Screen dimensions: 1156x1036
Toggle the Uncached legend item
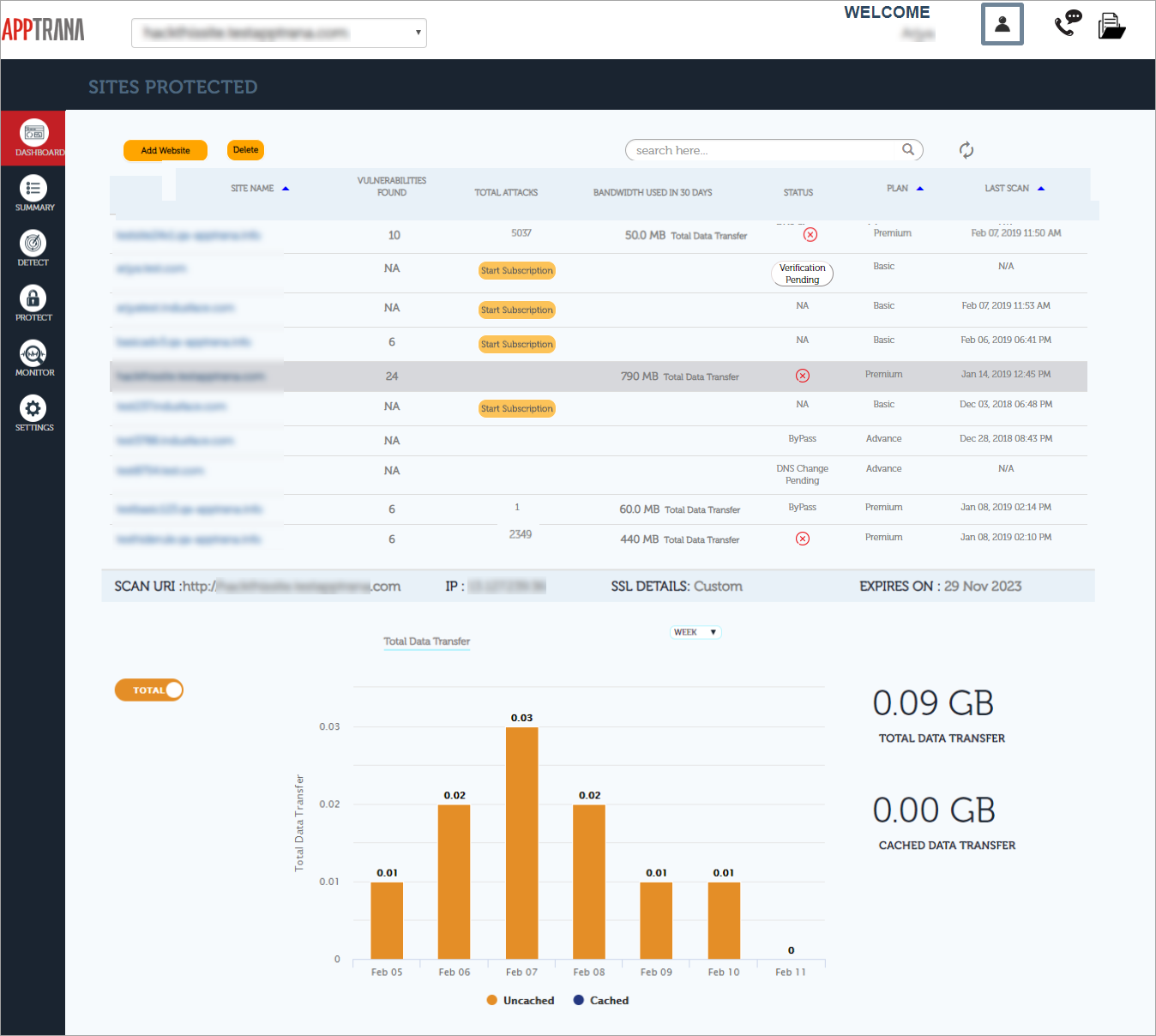click(521, 1000)
